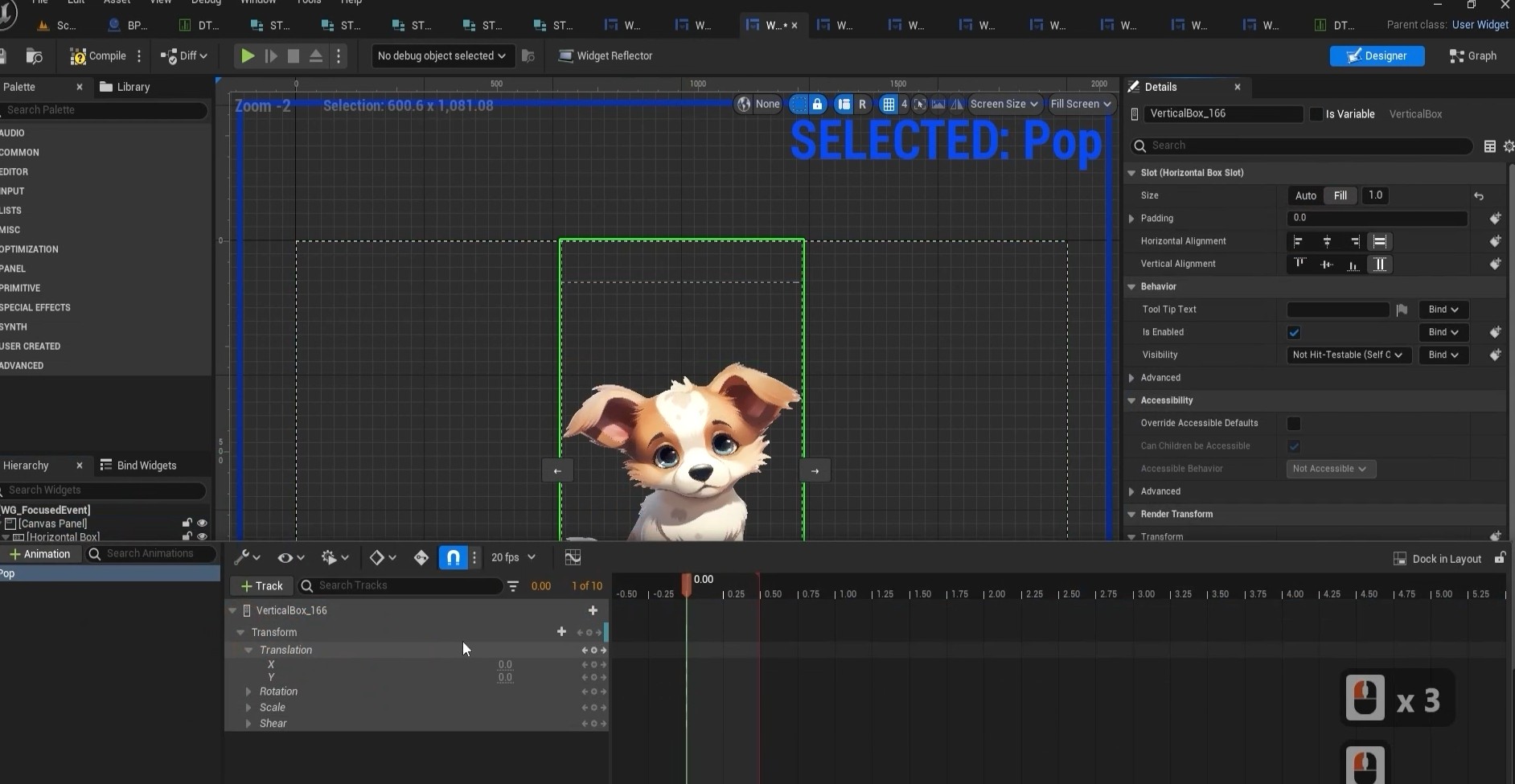Check Override Accessible Defaults checkbox
The image size is (1515, 784).
coord(1294,423)
